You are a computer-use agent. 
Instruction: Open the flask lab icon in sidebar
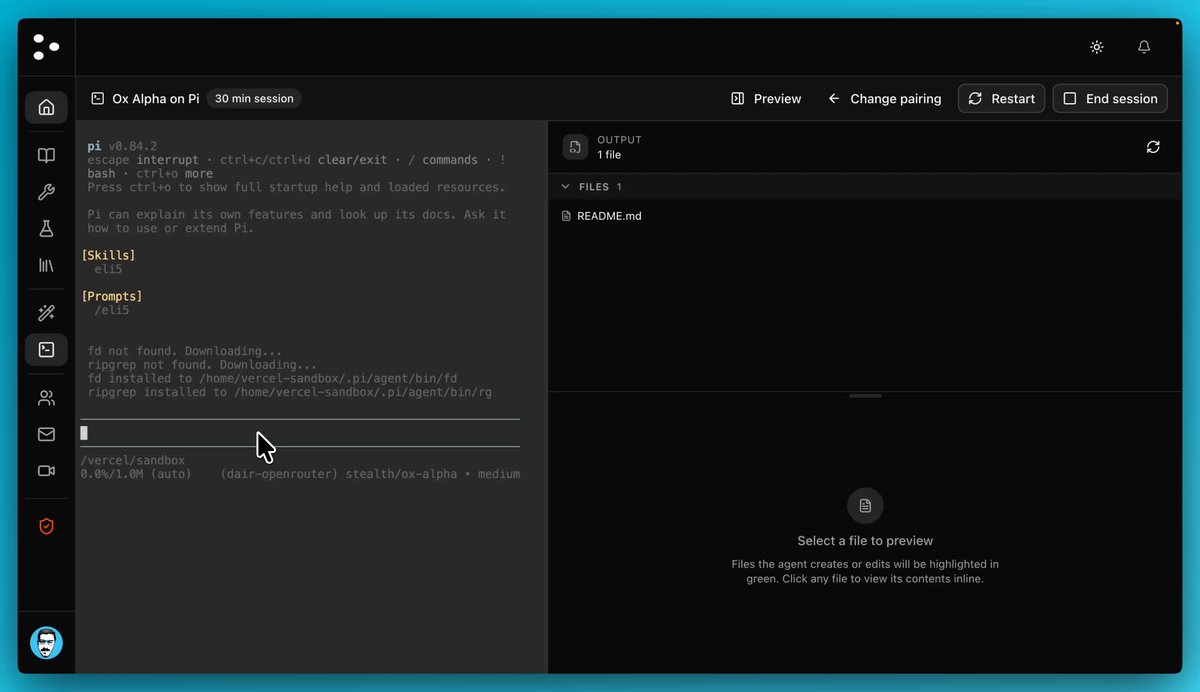click(46, 229)
